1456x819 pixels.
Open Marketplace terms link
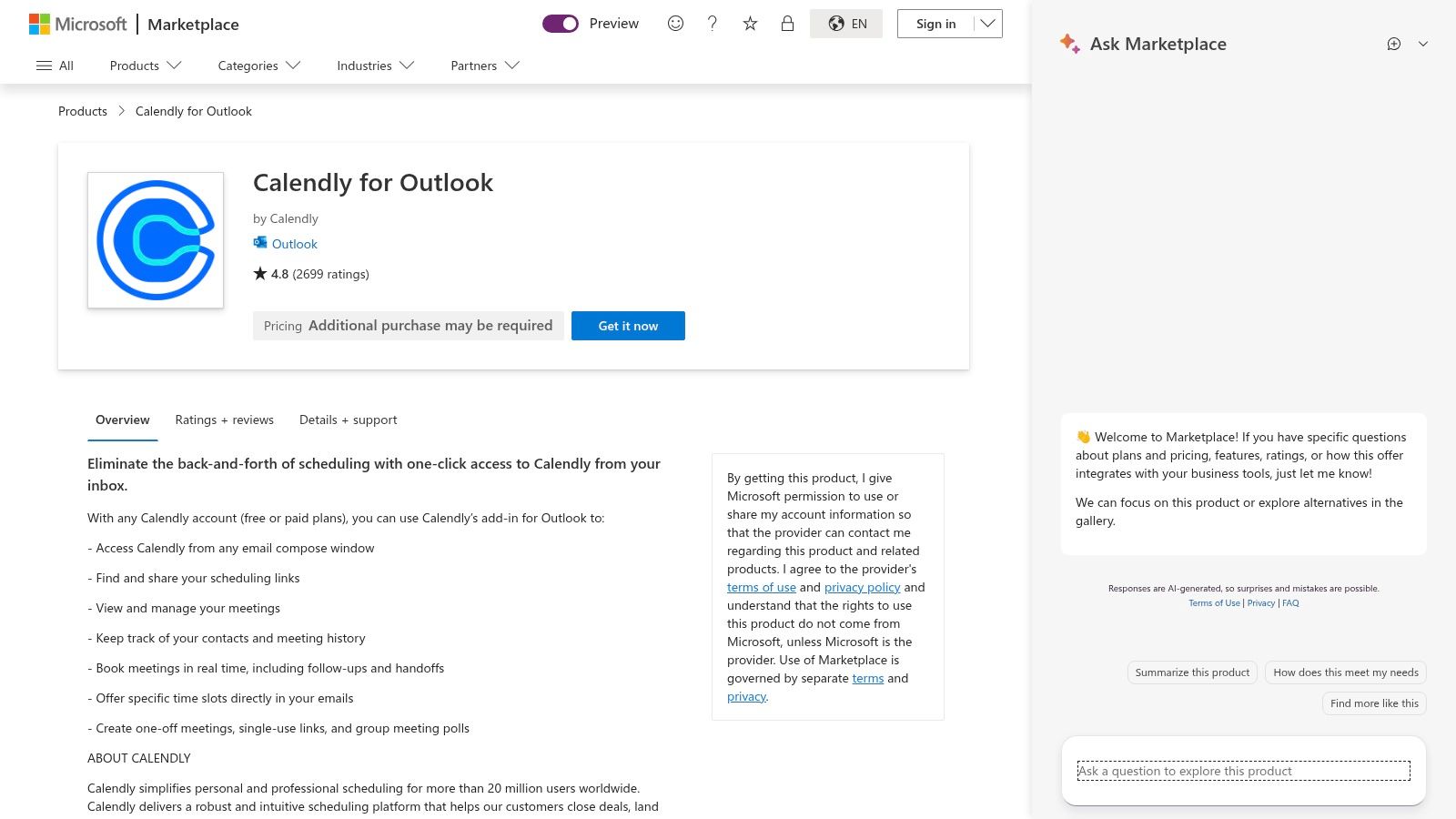(868, 678)
